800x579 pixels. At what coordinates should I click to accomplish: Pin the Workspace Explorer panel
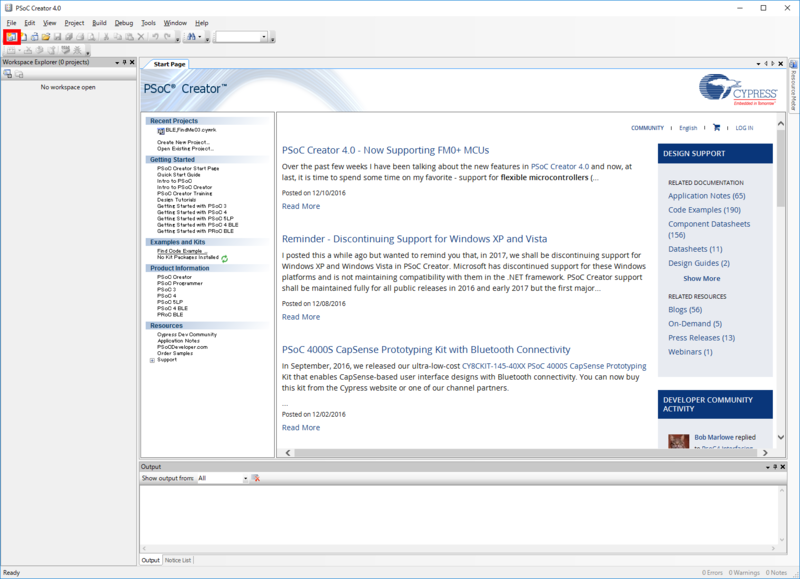(124, 62)
